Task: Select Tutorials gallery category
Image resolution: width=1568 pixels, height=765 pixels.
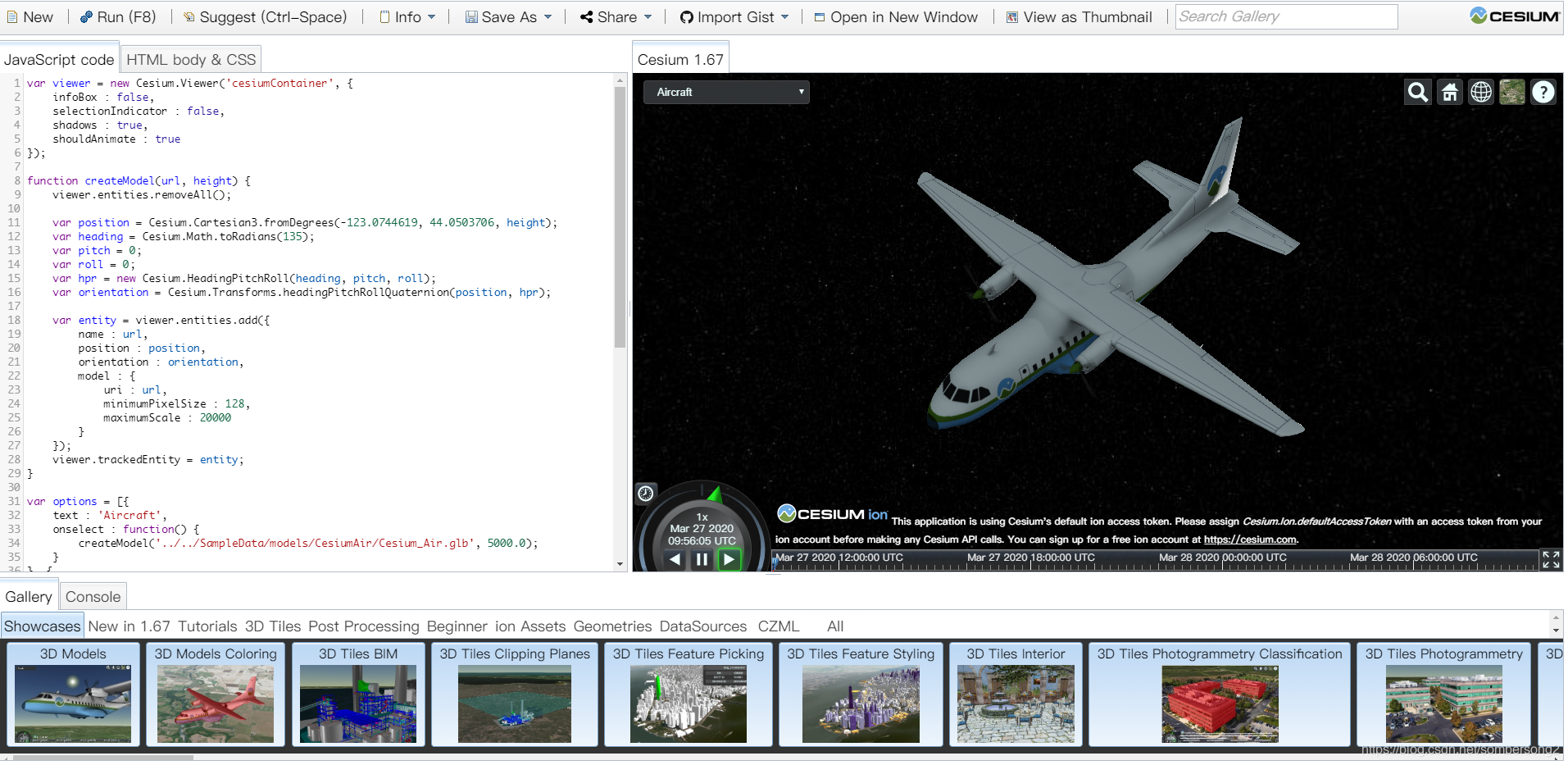Action: click(x=207, y=626)
